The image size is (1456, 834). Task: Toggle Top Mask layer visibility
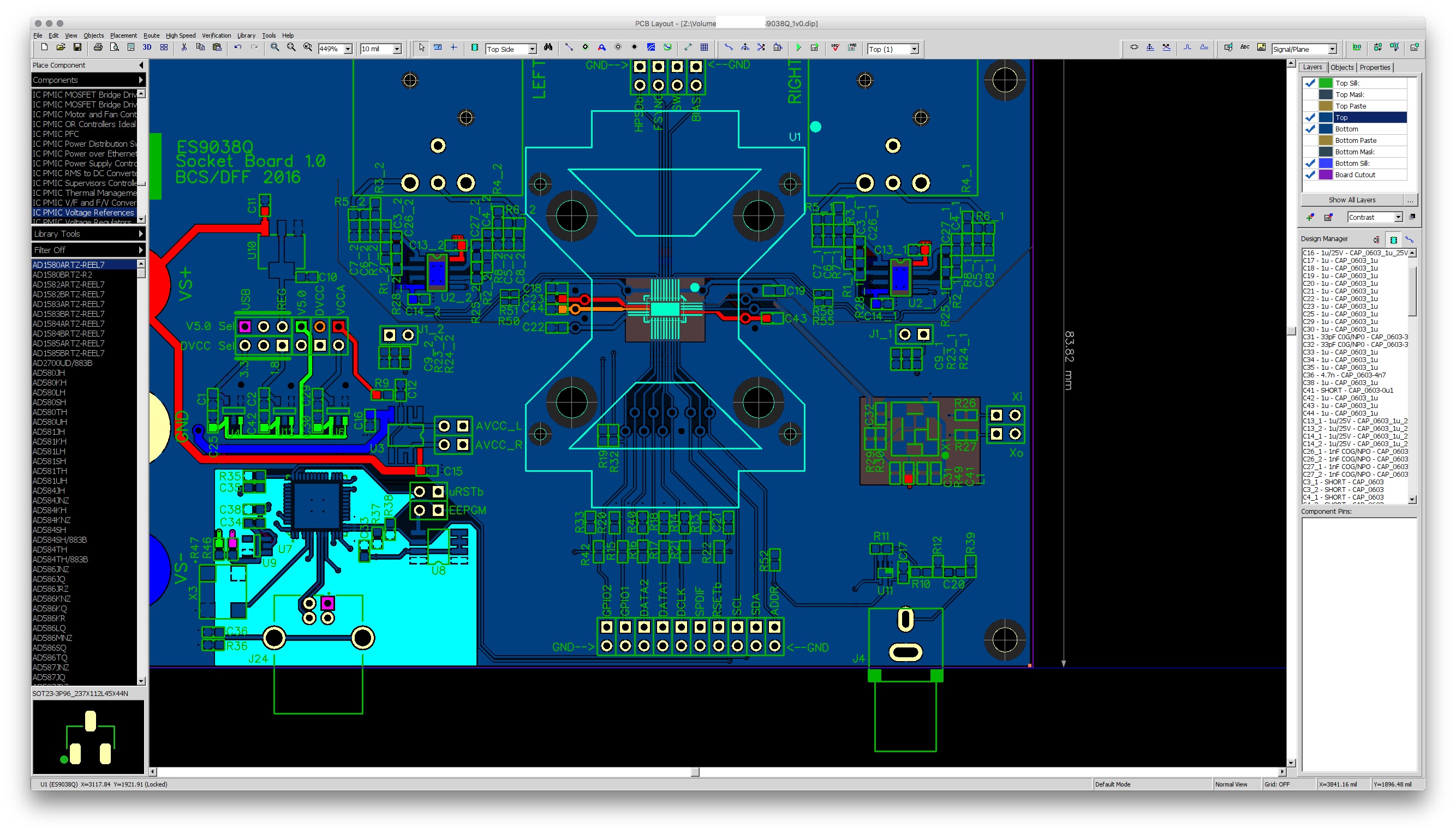[x=1310, y=94]
